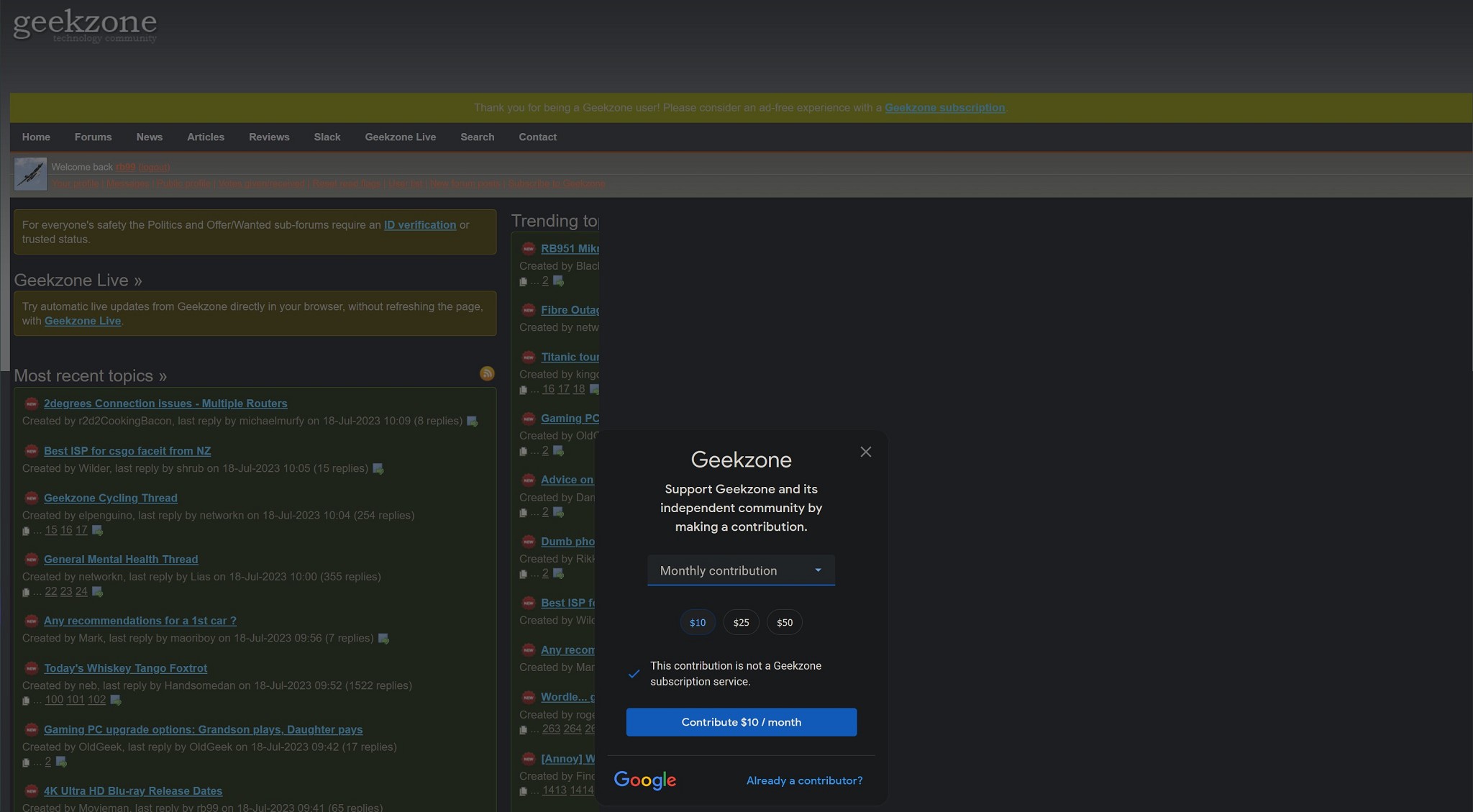Open the trending Fibre Outag topic
Viewport: 1473px width, 812px height.
click(x=570, y=310)
